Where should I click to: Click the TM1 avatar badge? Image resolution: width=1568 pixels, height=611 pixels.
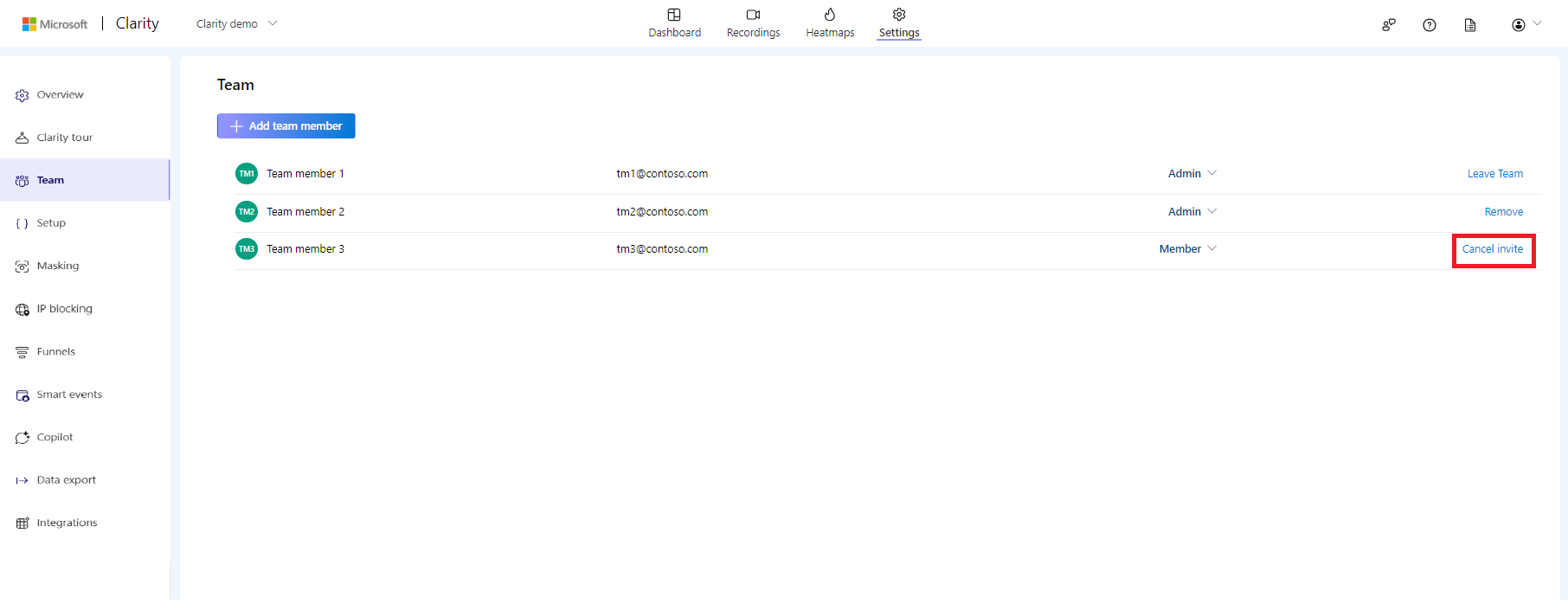pyautogui.click(x=247, y=174)
